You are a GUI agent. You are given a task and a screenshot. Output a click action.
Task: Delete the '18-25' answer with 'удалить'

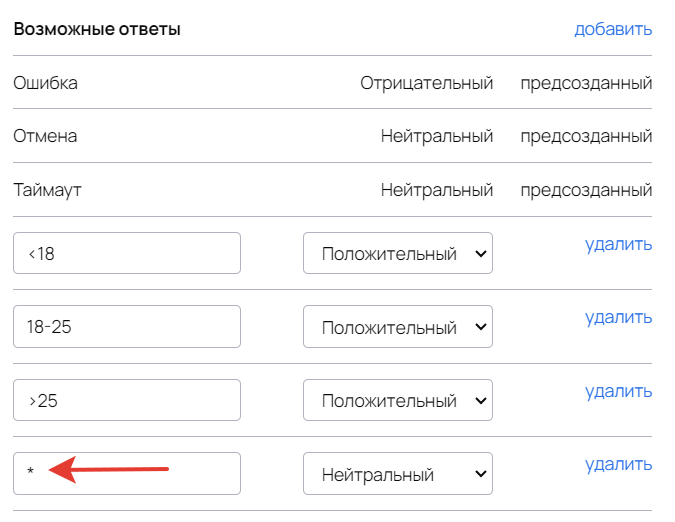point(618,318)
